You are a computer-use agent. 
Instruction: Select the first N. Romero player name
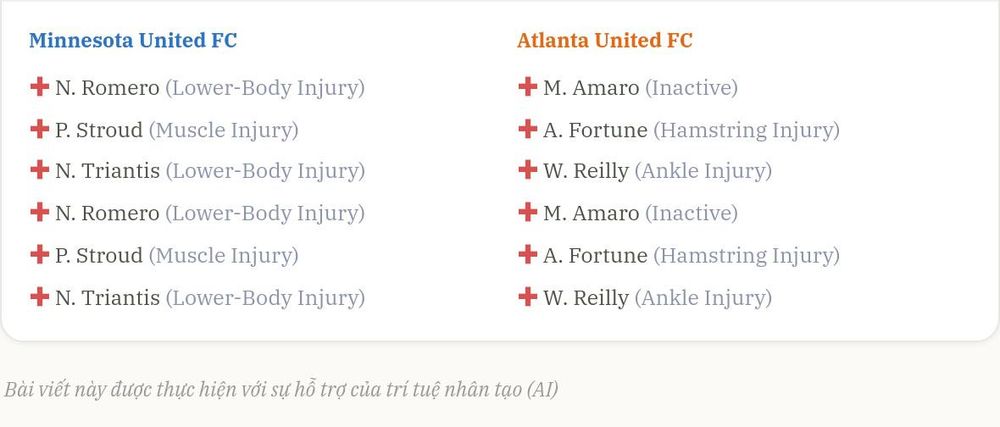107,87
